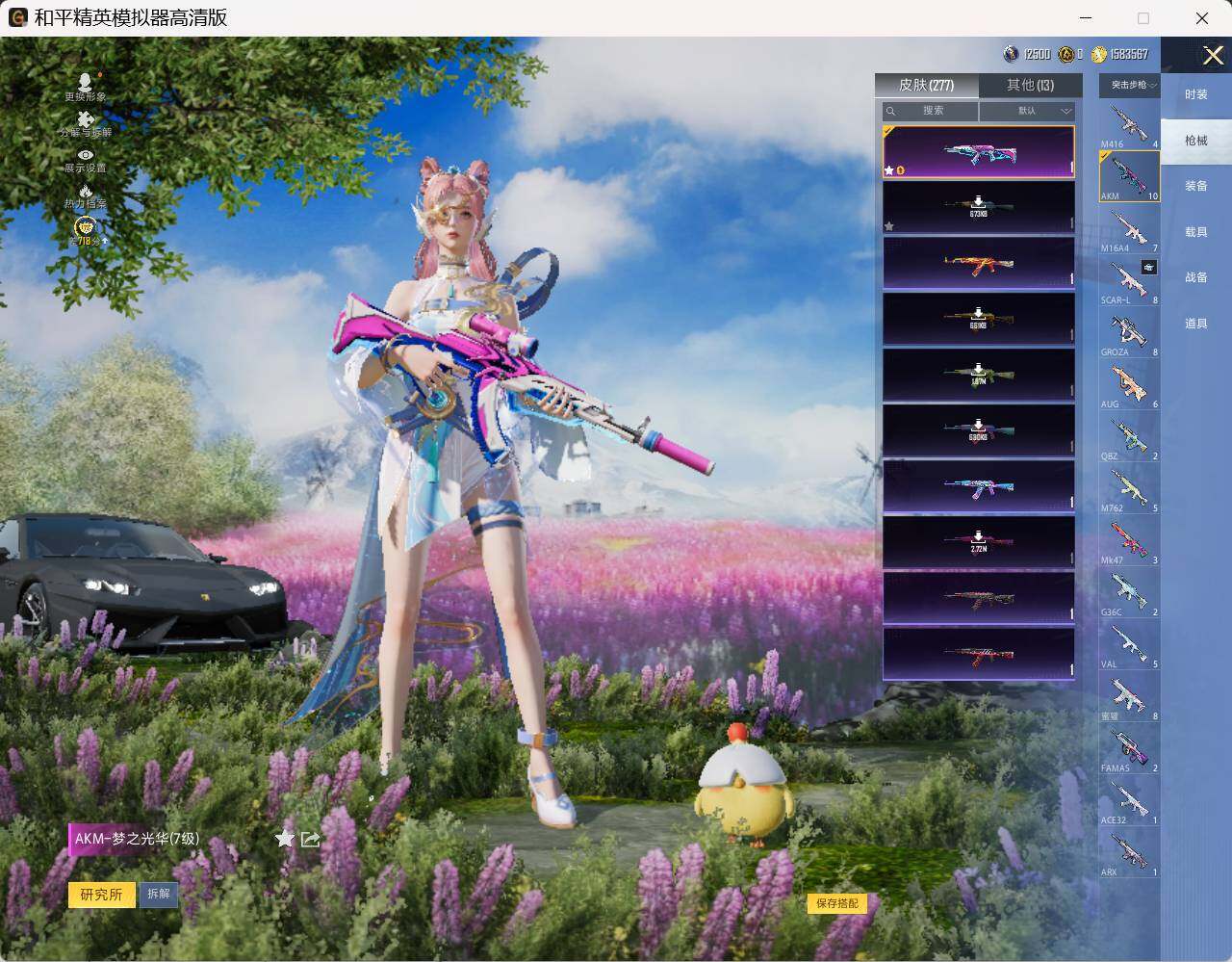The width and height of the screenshot is (1232, 962).
Task: Select the orange-red AKM skin thumbnail
Action: 979,263
